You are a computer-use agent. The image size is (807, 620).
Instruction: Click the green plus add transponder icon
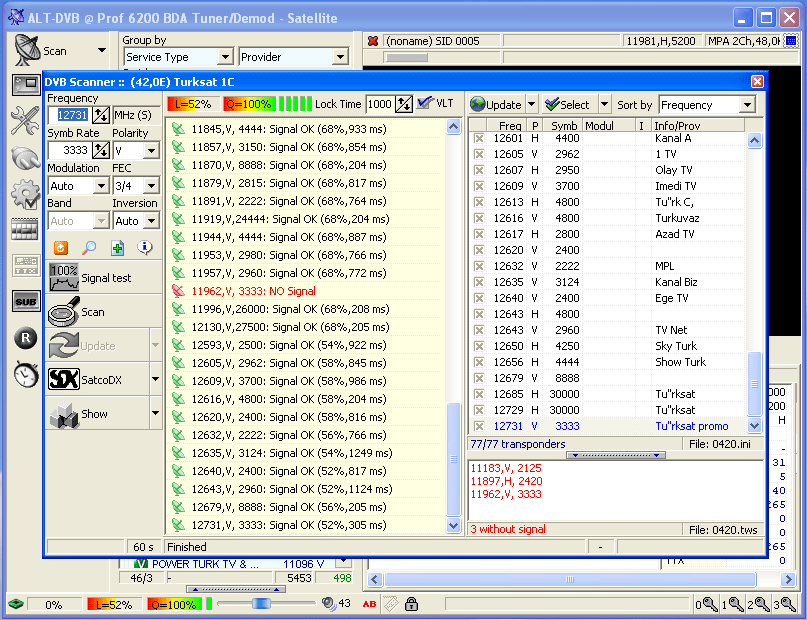[x=117, y=248]
